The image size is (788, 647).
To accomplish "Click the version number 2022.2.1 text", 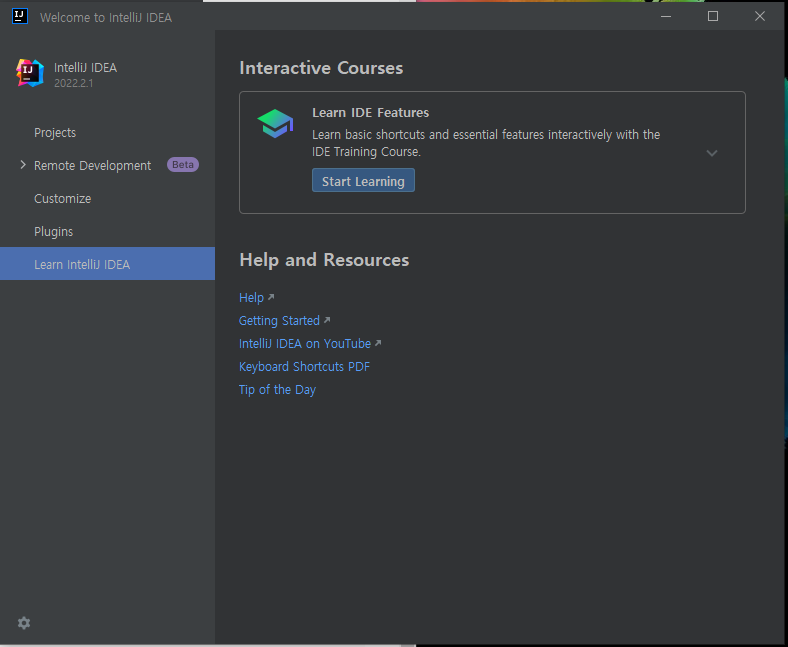I will (x=73, y=83).
